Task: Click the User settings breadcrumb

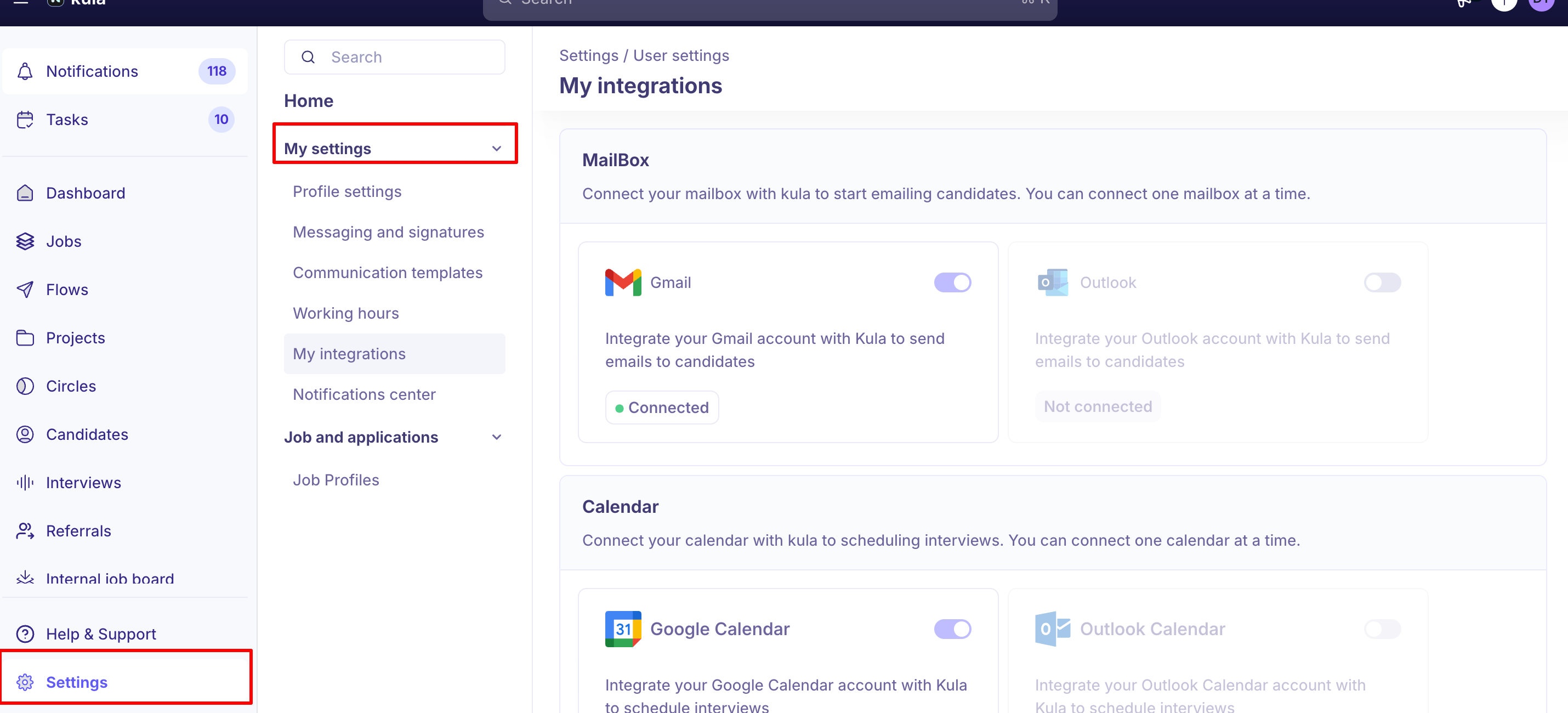Action: (681, 55)
